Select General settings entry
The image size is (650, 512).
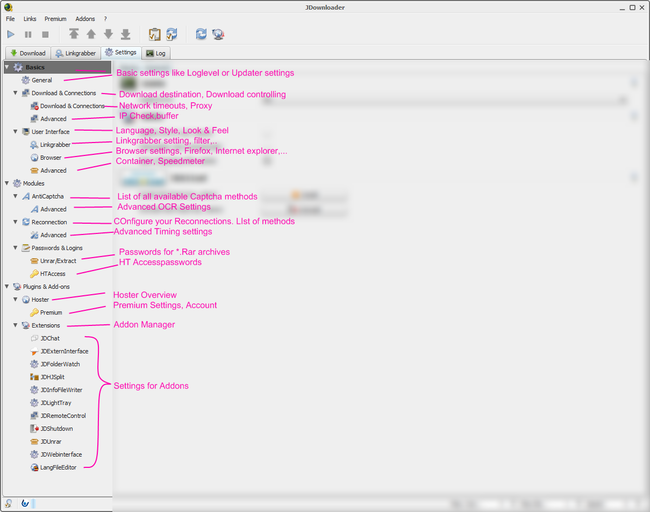tap(37, 80)
